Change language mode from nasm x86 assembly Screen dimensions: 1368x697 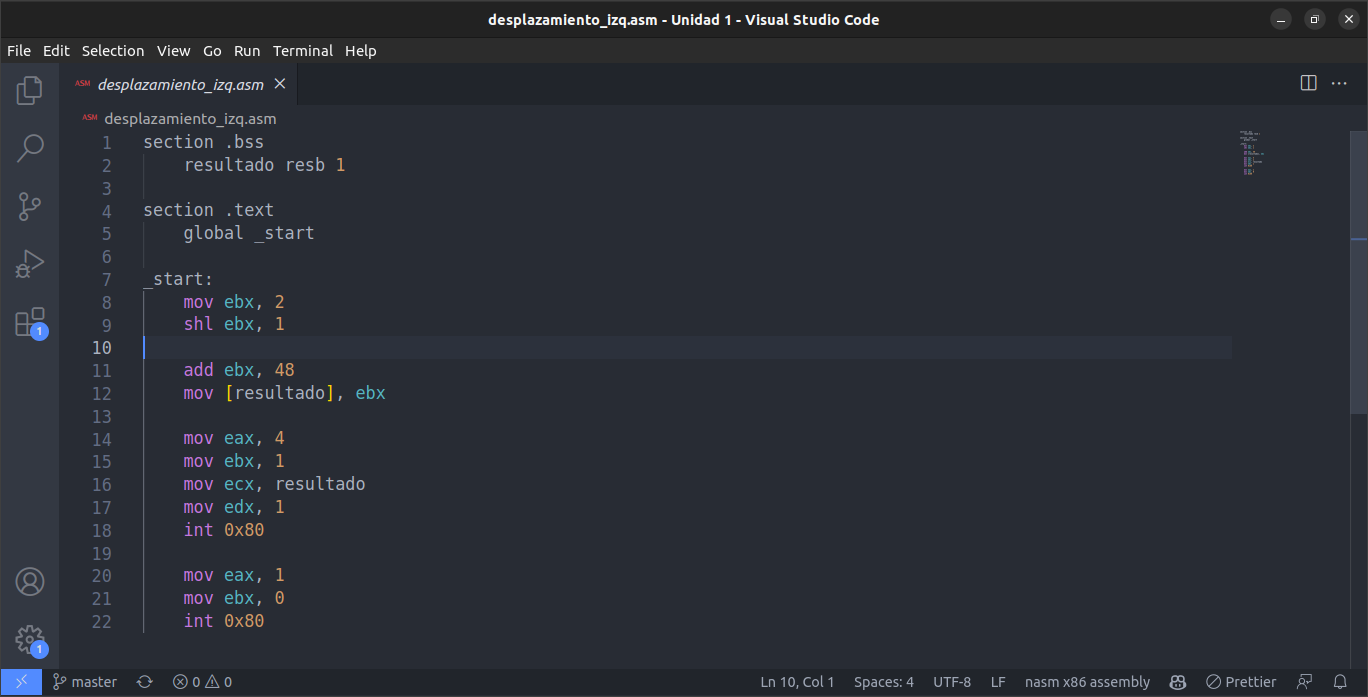[1087, 682]
